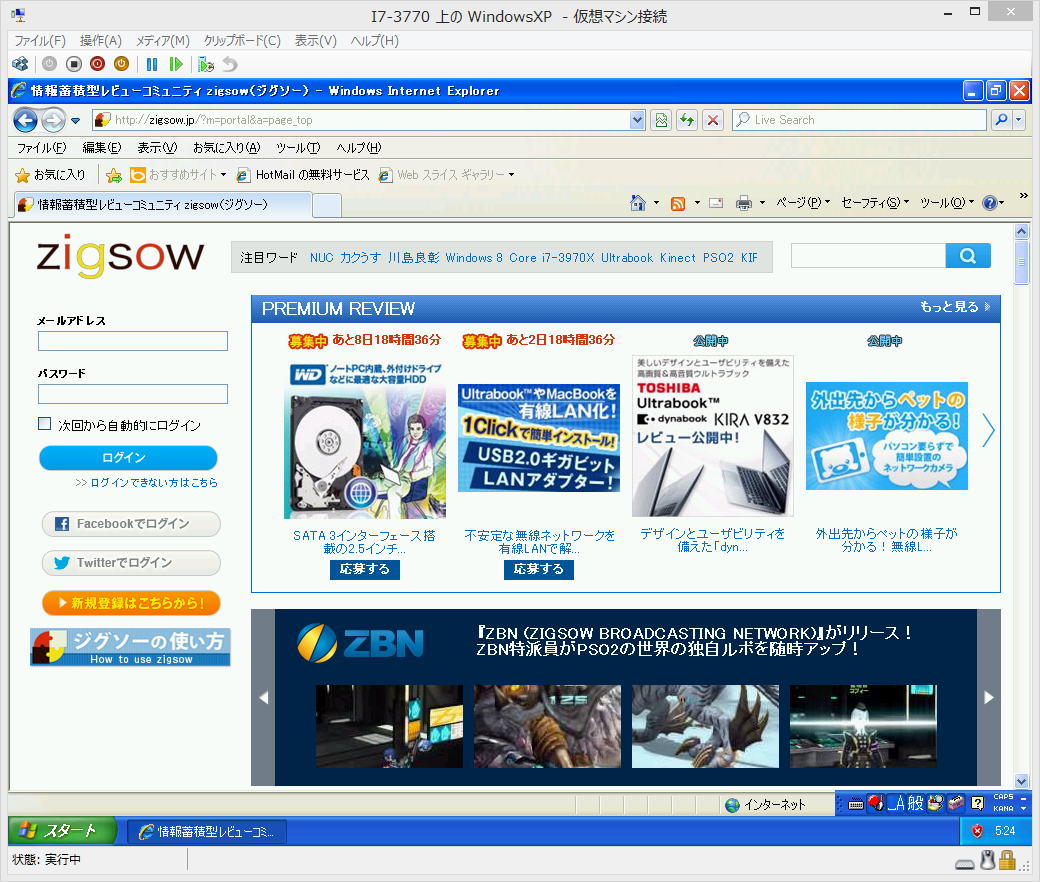Open Web スライス ギャラリー dropdown
This screenshot has height=882, width=1040.
(446, 175)
